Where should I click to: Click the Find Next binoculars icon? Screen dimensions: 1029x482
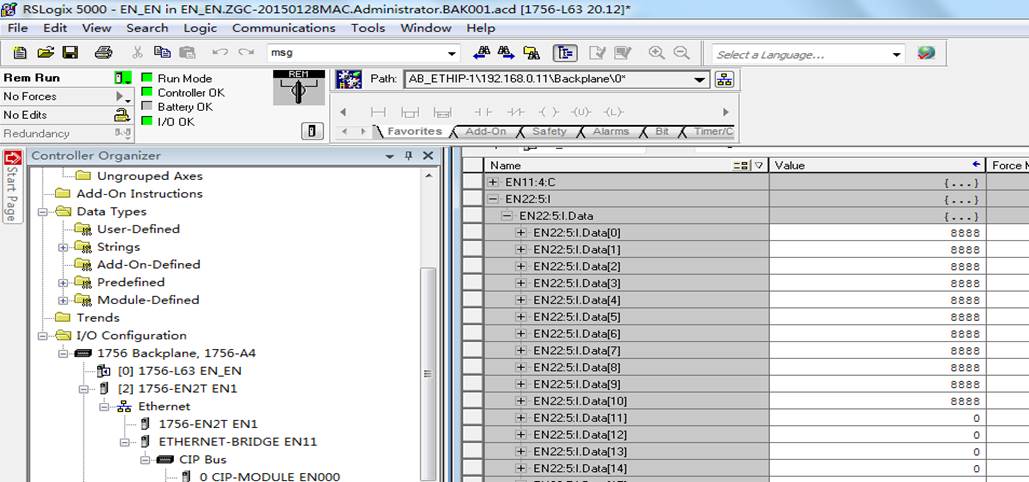[506, 53]
